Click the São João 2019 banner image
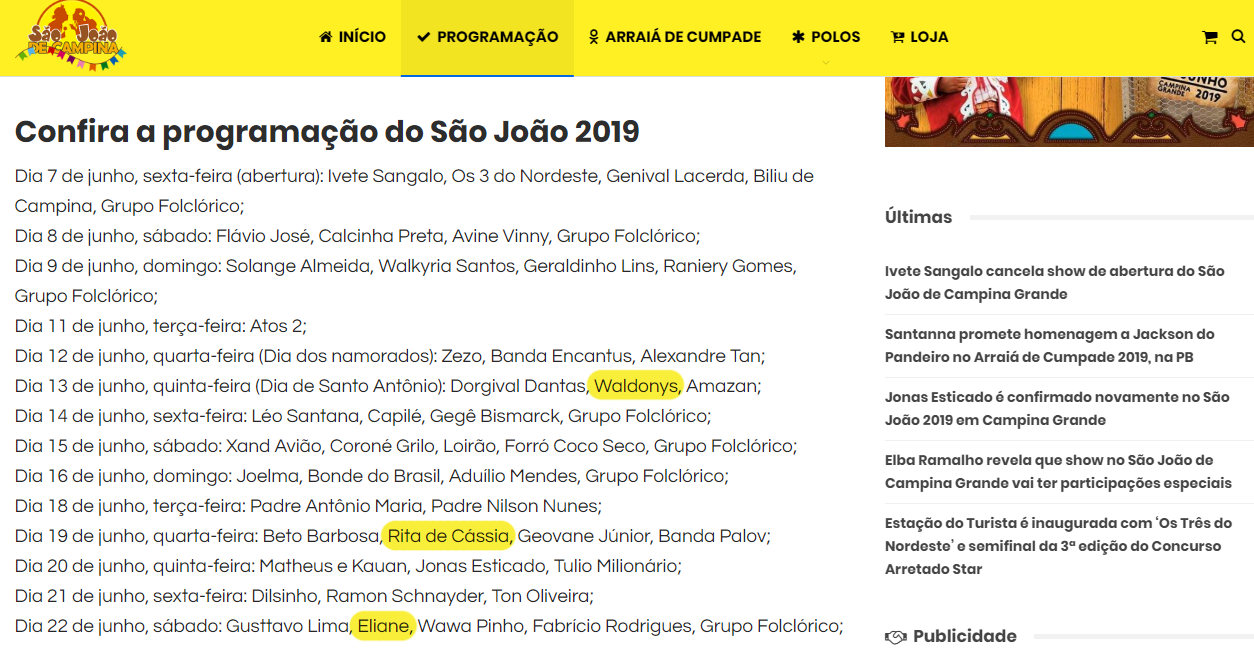This screenshot has width=1254, height=648. (x=1069, y=111)
